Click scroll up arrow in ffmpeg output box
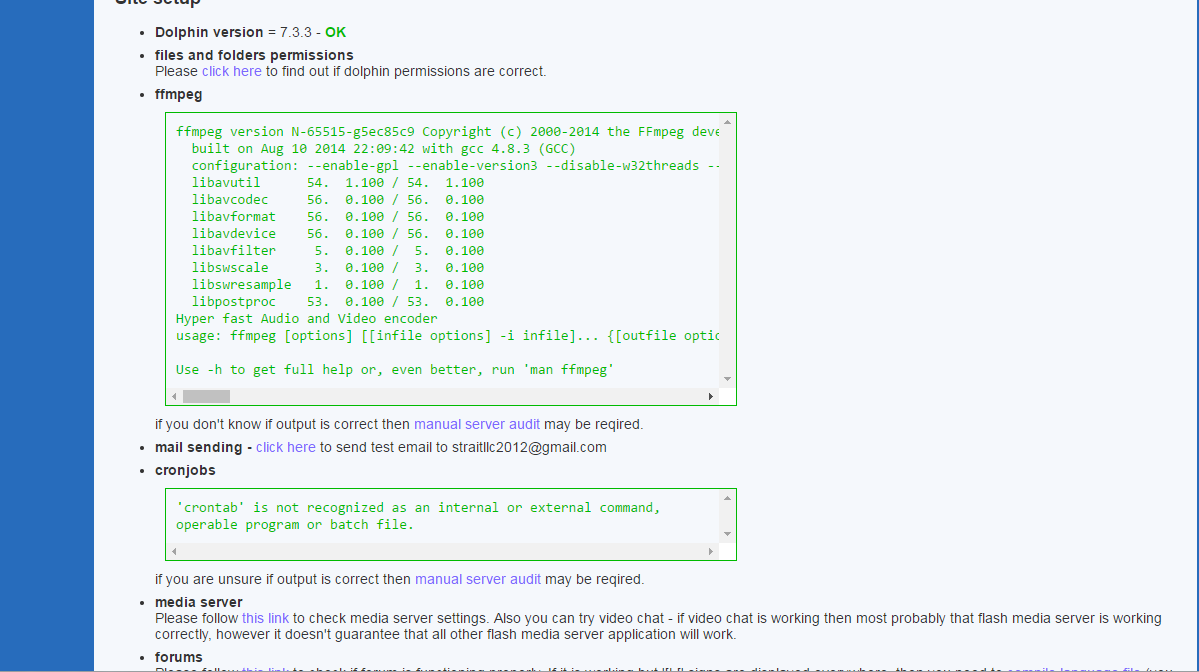 (727, 123)
